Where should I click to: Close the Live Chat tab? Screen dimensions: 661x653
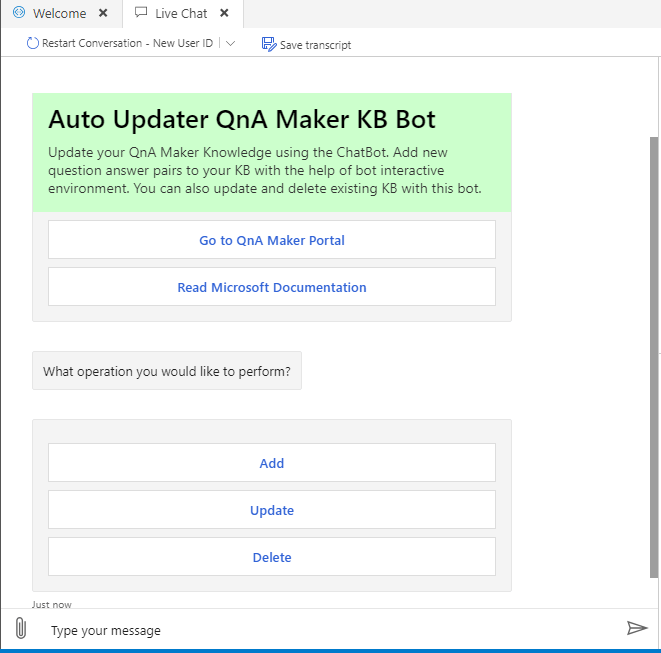click(x=224, y=13)
